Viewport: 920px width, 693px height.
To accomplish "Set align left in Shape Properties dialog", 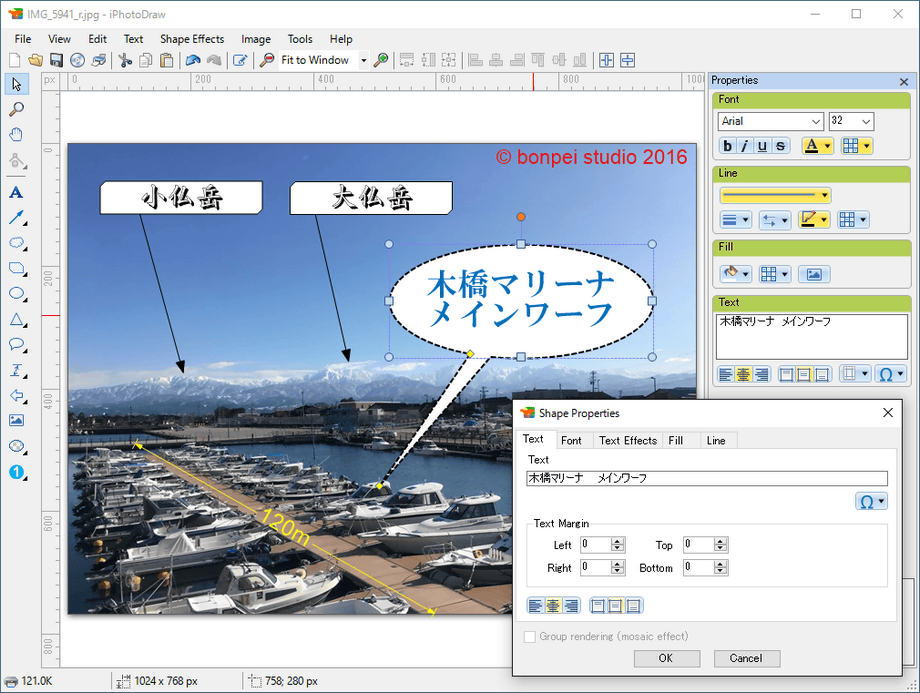I will (x=536, y=605).
